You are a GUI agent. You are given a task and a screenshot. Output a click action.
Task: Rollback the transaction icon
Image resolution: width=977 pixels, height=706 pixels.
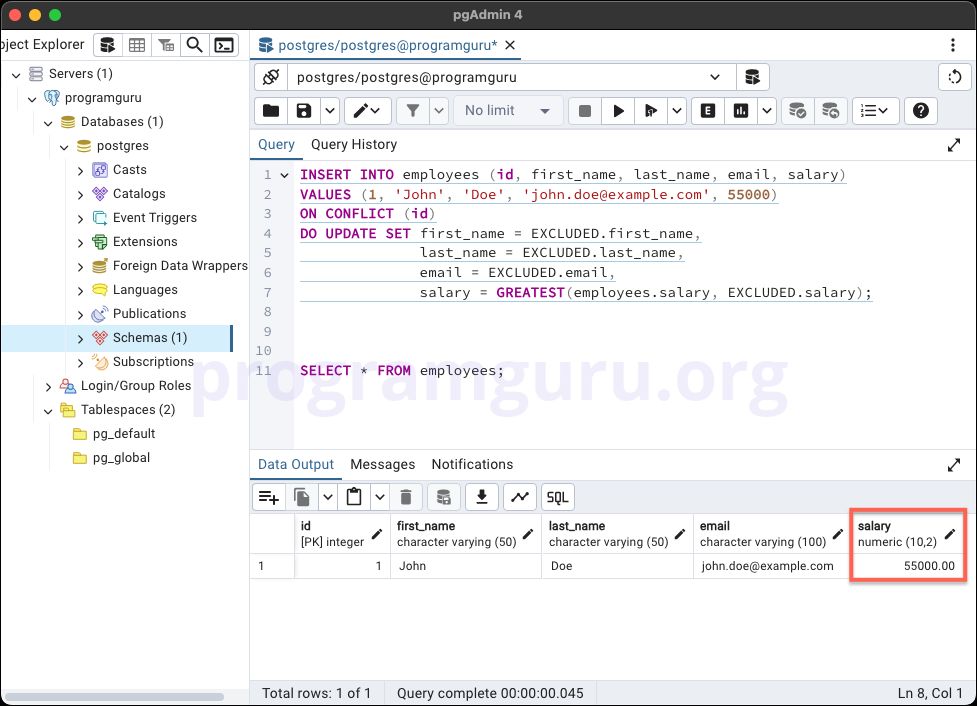830,111
